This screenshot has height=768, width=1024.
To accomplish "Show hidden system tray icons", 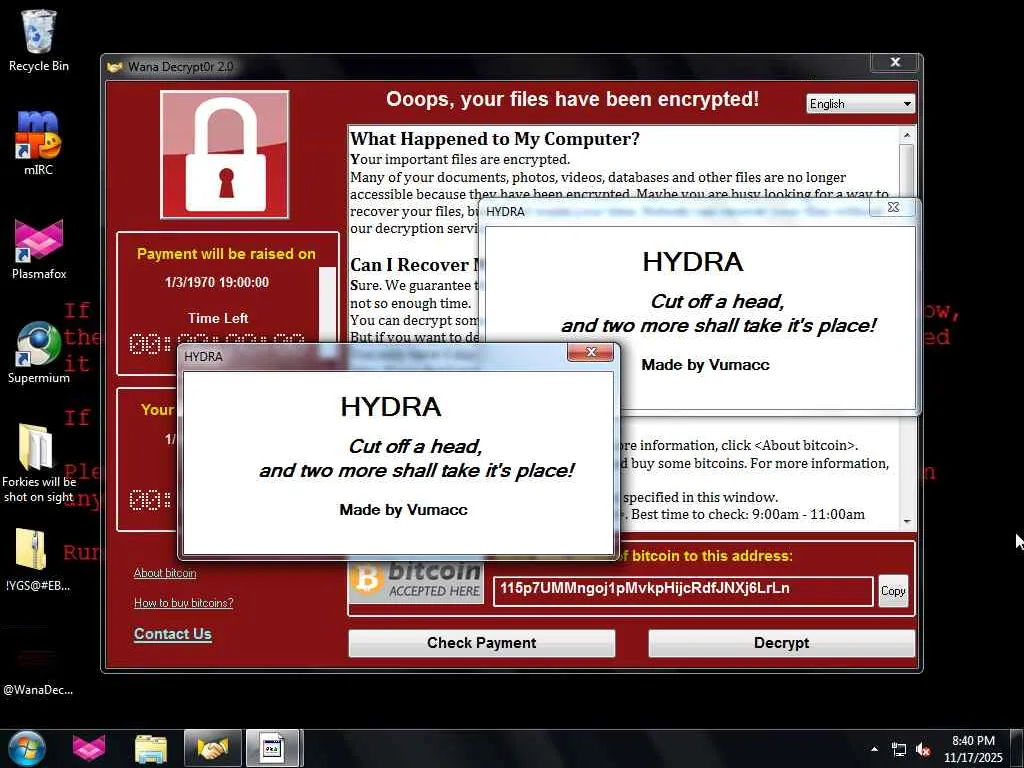I will 874,749.
